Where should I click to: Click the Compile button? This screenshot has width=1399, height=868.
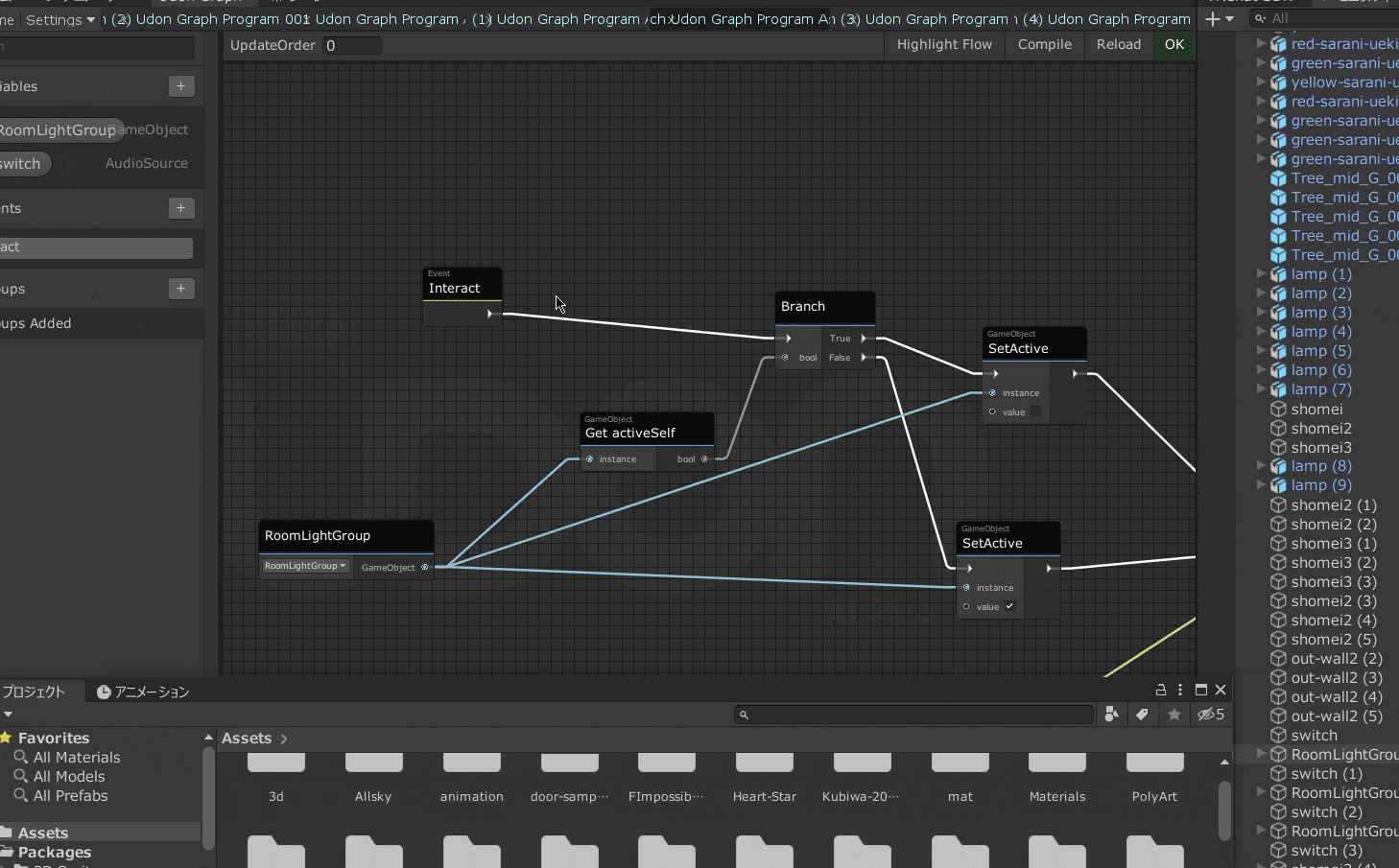click(1044, 45)
